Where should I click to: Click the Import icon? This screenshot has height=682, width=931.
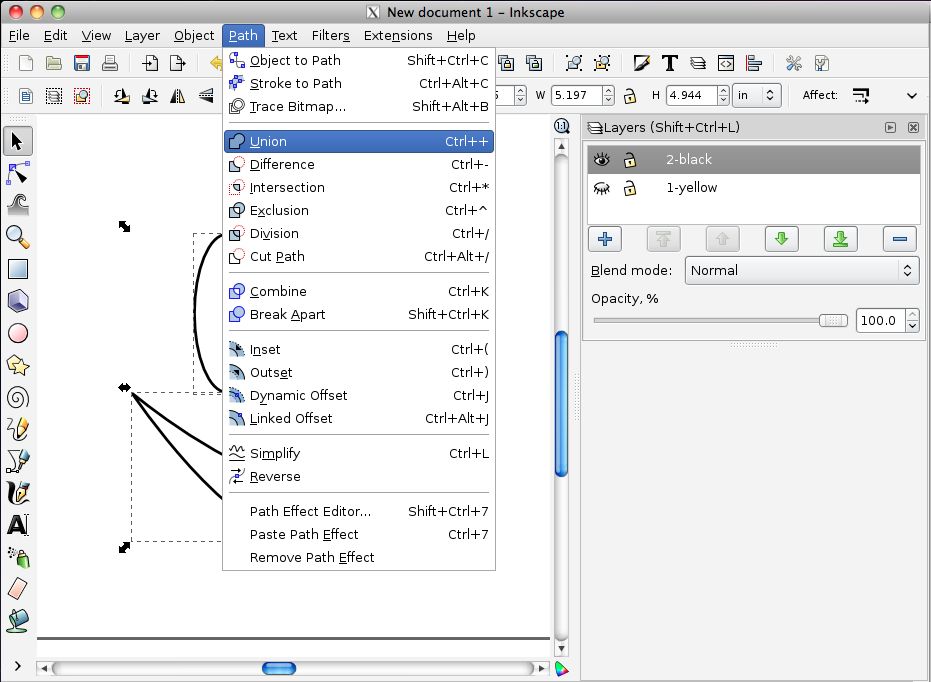pos(150,63)
